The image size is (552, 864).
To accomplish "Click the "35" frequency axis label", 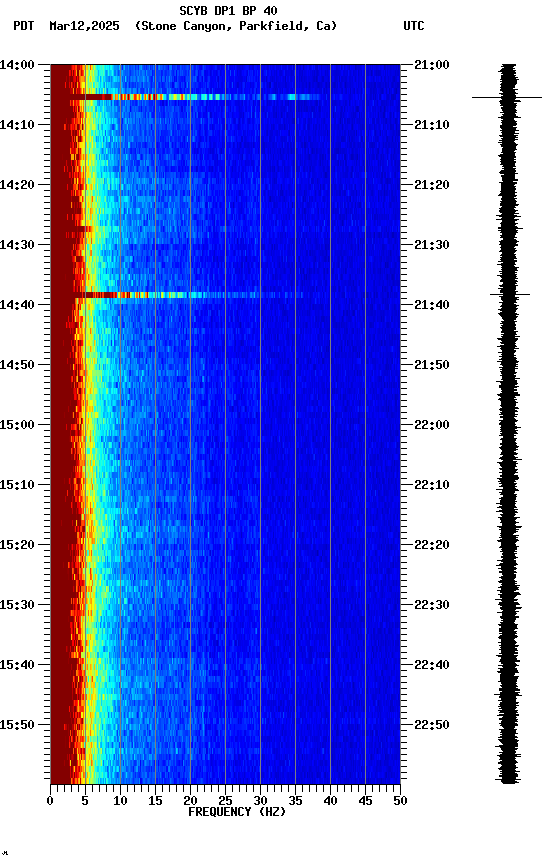I will 295,801.
